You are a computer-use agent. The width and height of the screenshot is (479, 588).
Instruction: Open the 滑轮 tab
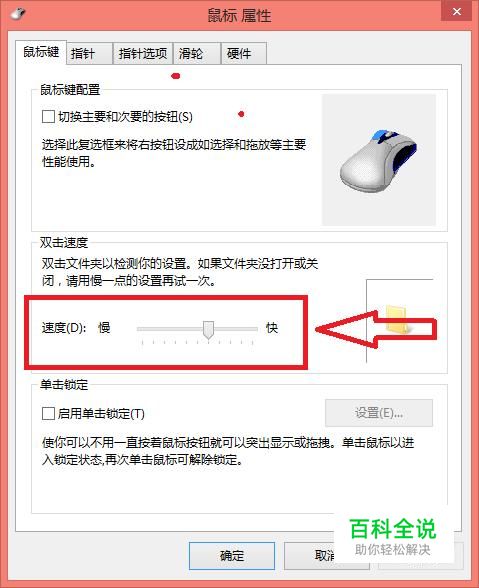point(197,54)
